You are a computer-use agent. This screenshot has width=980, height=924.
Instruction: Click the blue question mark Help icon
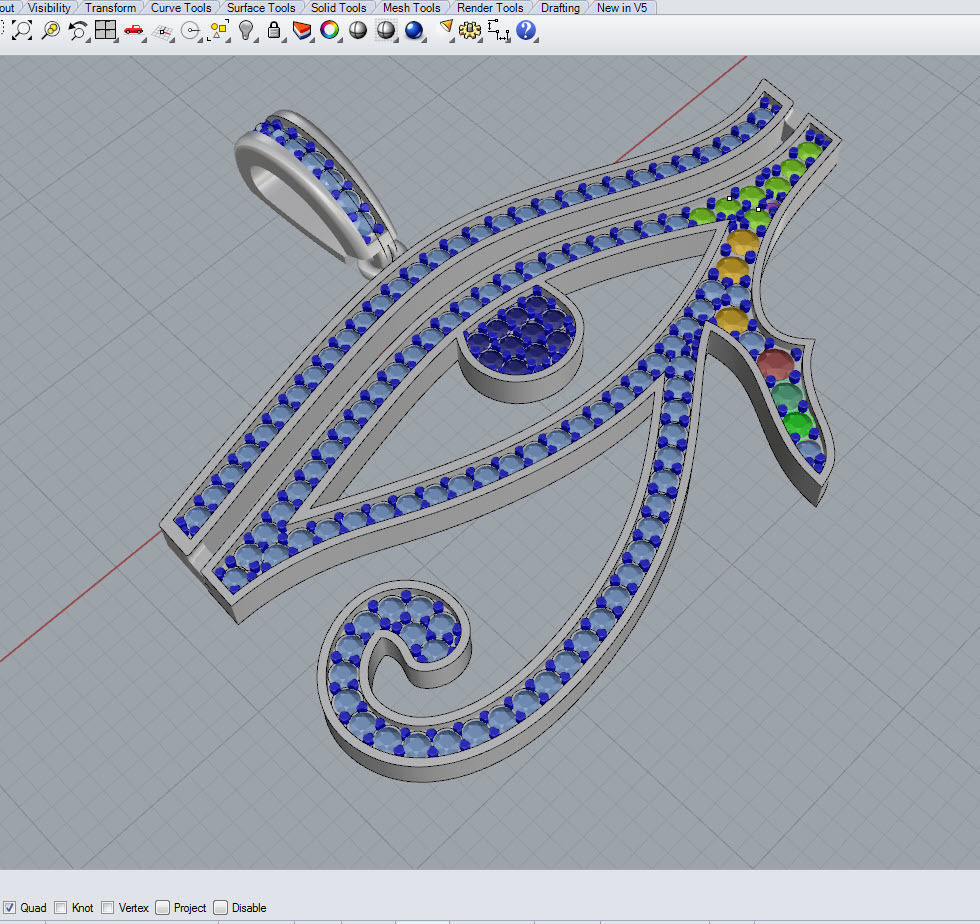(526, 29)
